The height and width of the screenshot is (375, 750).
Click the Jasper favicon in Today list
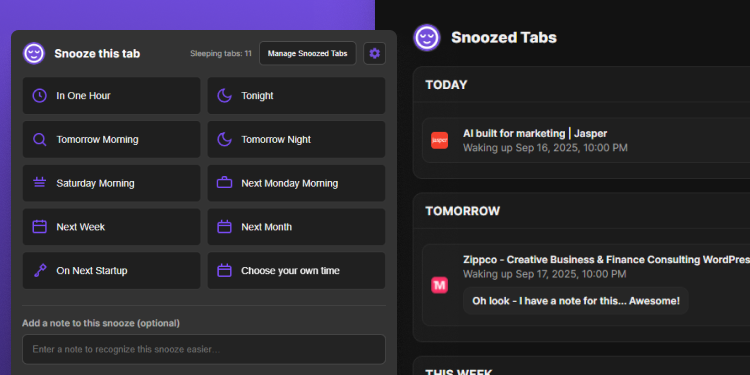click(x=440, y=140)
